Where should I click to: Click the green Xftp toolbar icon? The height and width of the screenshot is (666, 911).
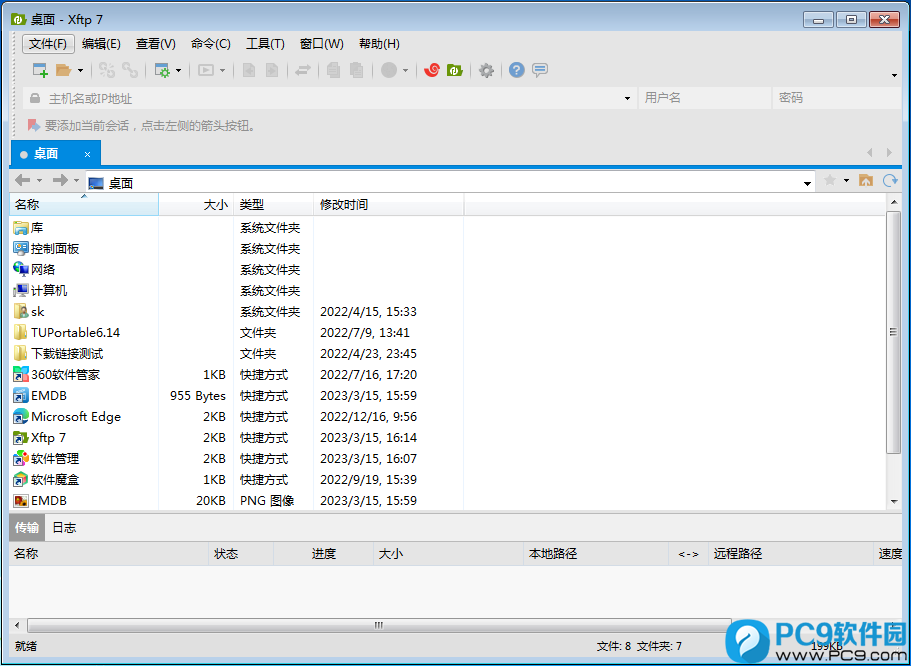(x=455, y=70)
